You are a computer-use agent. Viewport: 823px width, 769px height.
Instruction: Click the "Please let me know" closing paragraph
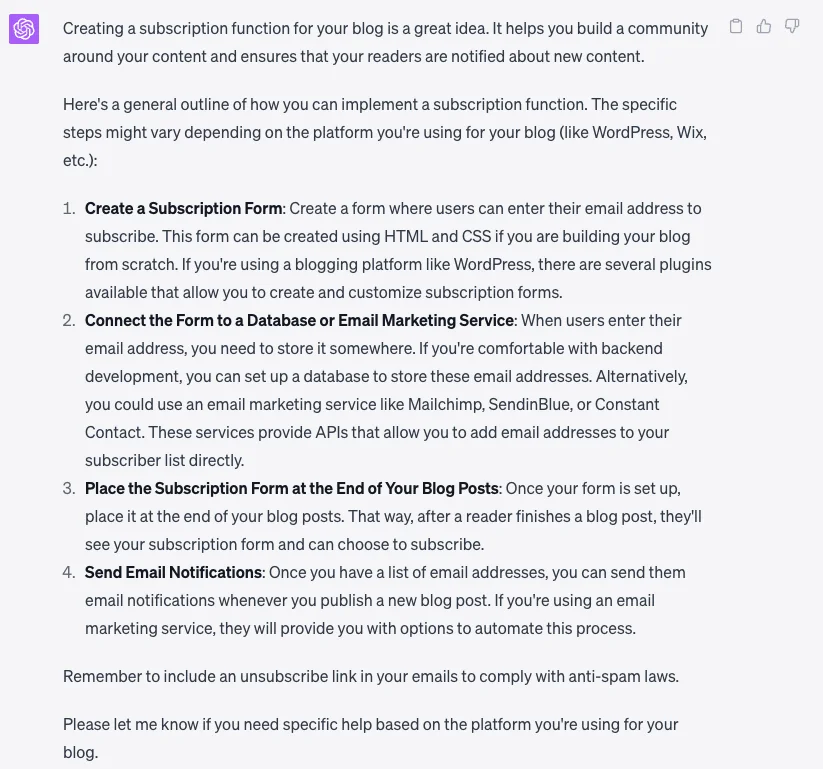click(x=370, y=724)
